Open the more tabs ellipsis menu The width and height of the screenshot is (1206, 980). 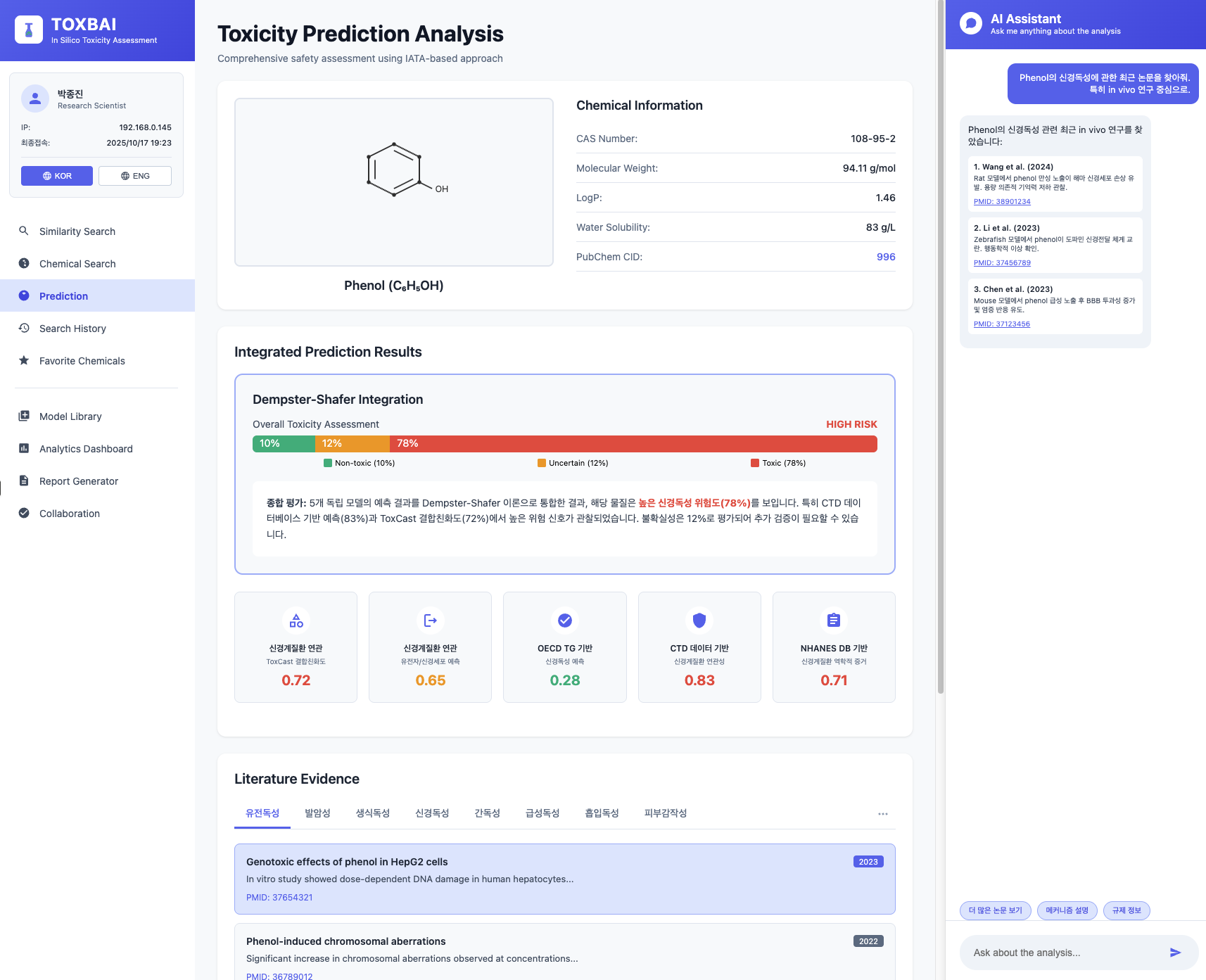pyautogui.click(x=883, y=814)
